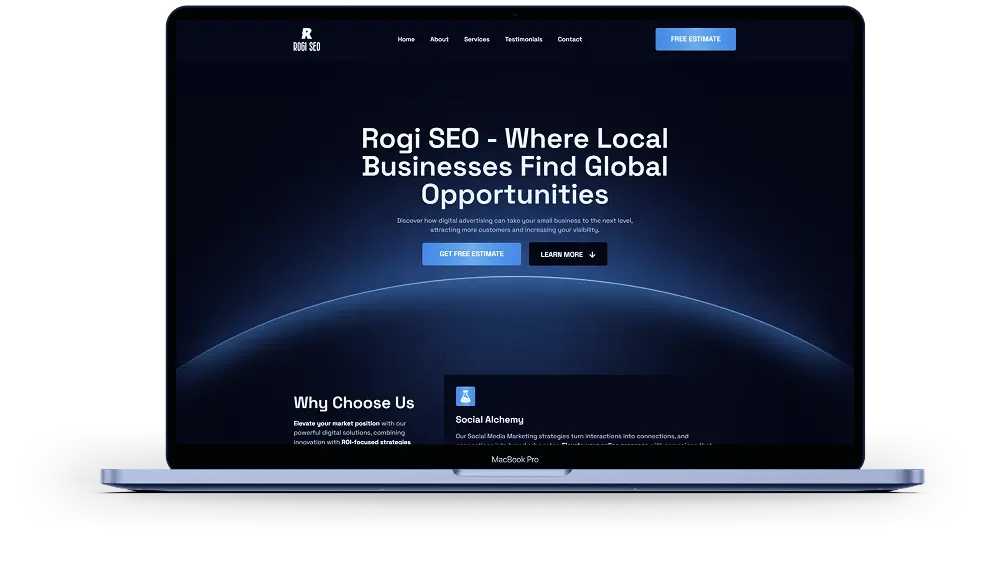986x564 pixels.
Task: Click the Rogi SEO "R" logo icon
Action: [306, 33]
